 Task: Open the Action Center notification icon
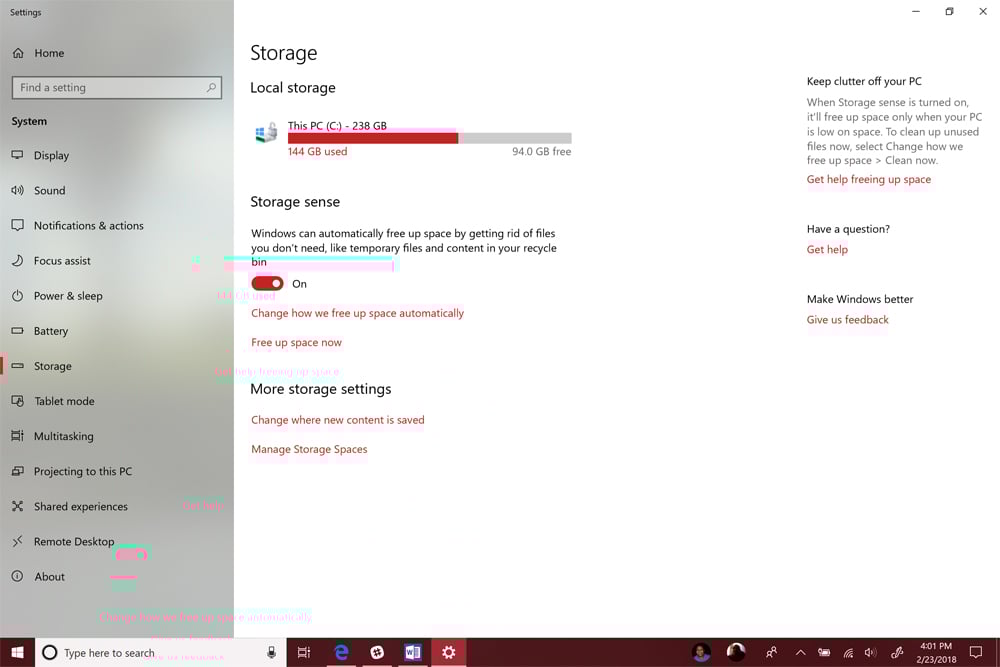pyautogui.click(x=976, y=652)
